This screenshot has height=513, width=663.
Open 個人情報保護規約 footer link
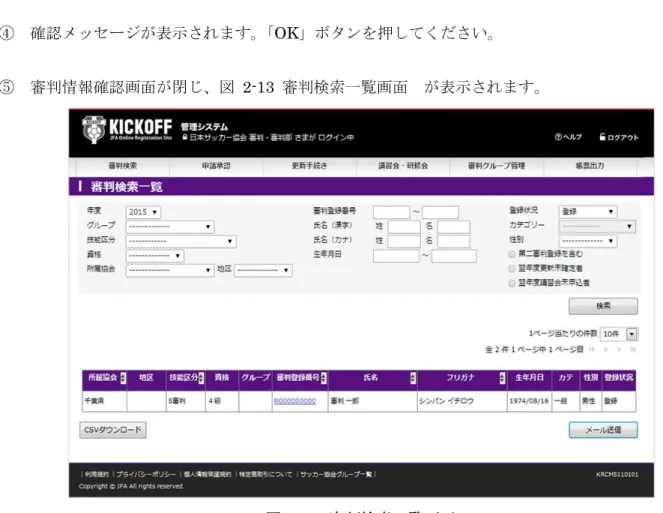point(207,475)
